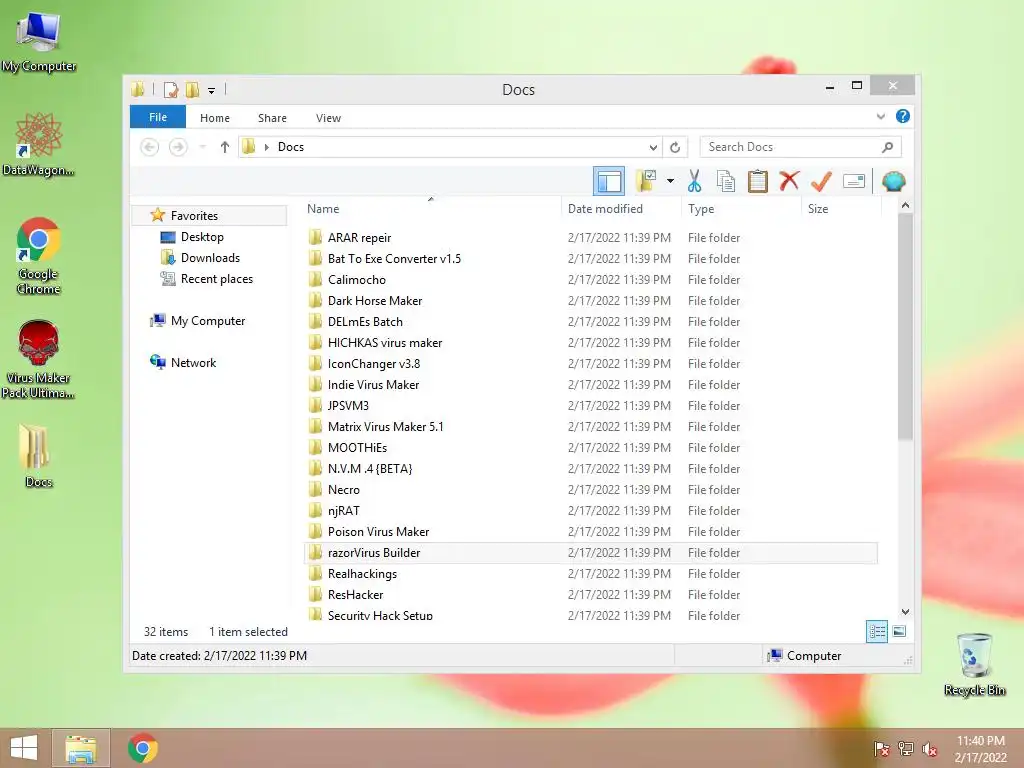Switch to the Home ribbon tab
This screenshot has width=1024, height=768.
pyautogui.click(x=215, y=118)
